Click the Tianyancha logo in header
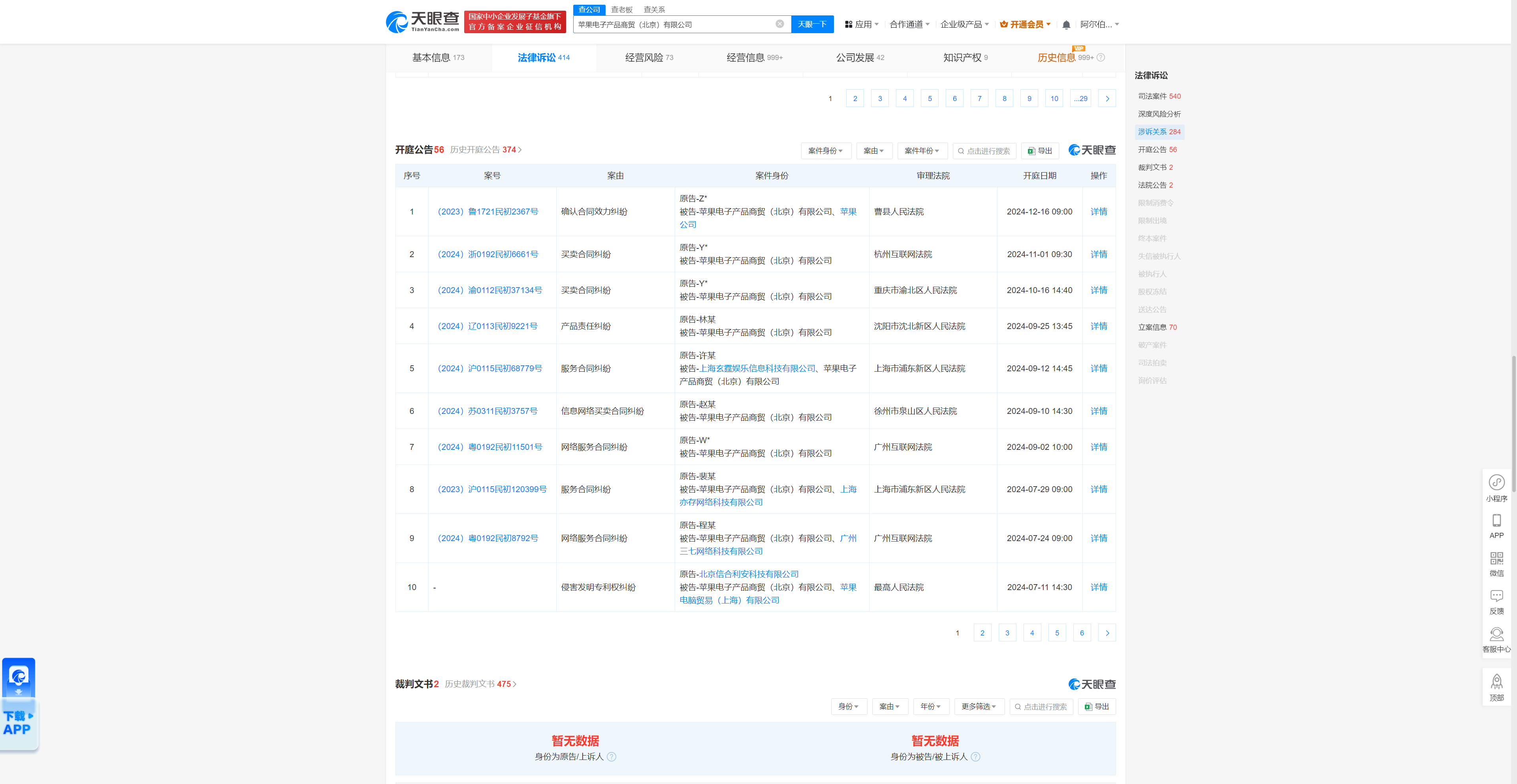1517x784 pixels. pos(422,22)
